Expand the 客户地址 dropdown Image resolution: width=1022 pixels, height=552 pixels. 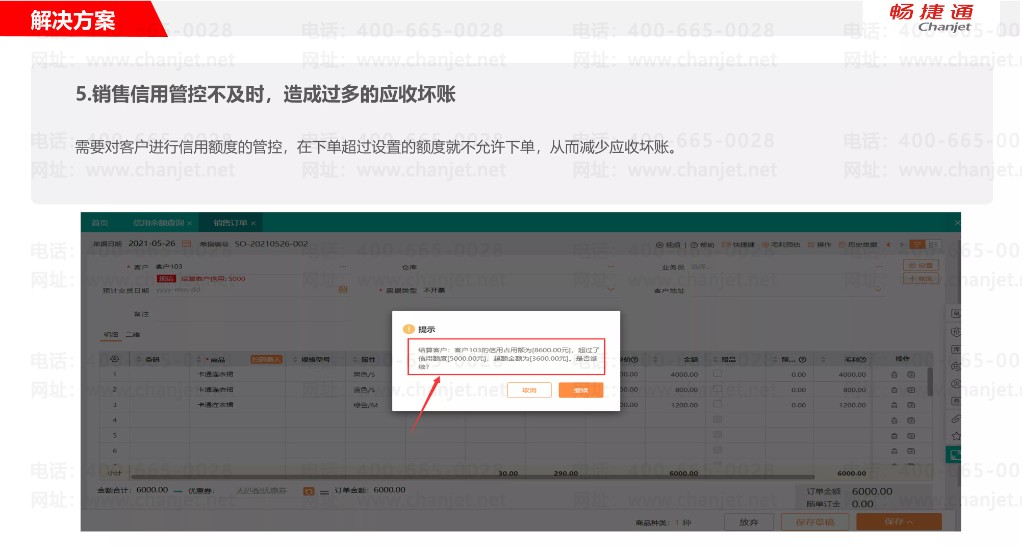(x=879, y=289)
